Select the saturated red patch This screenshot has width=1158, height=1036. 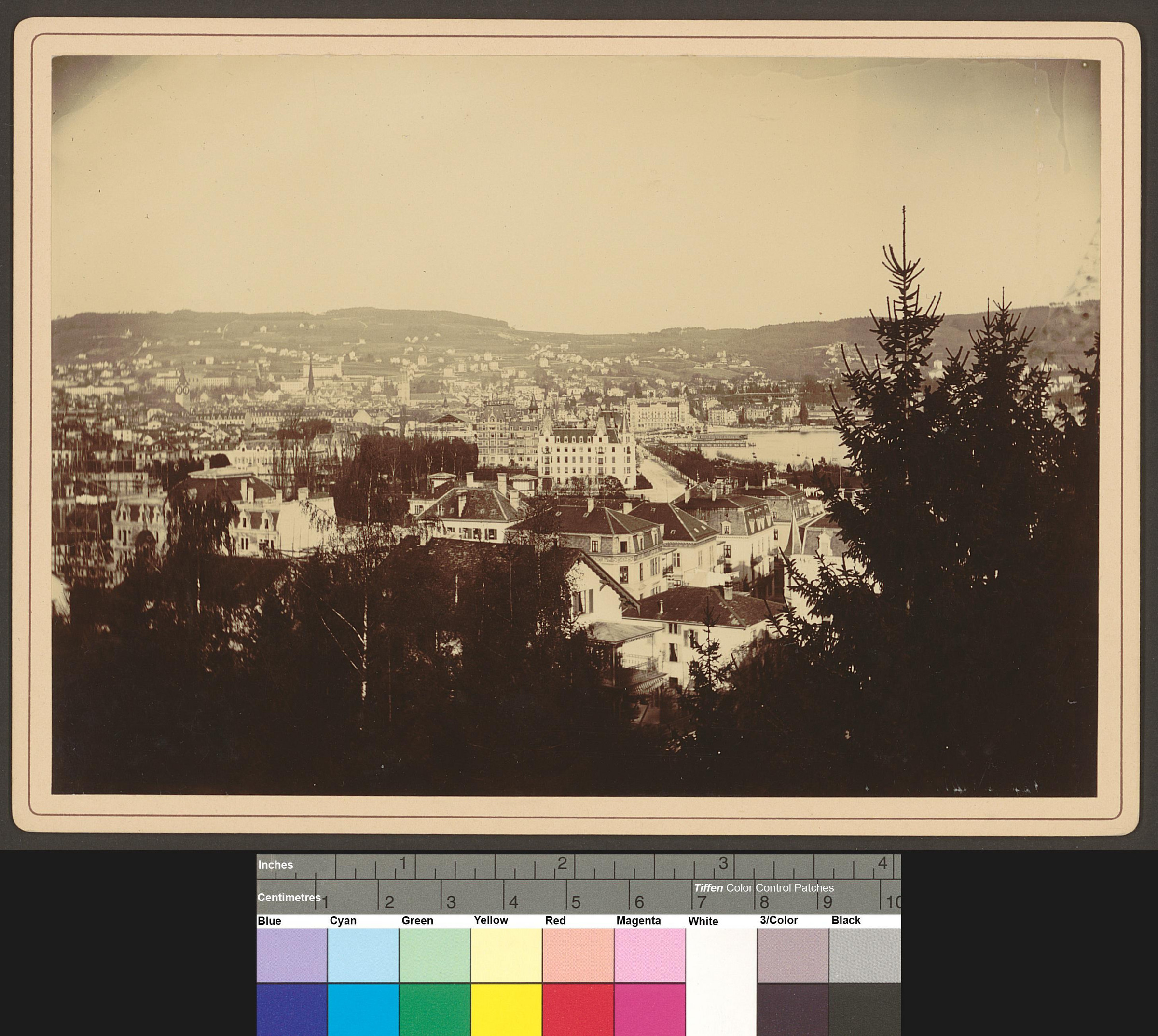578,1010
